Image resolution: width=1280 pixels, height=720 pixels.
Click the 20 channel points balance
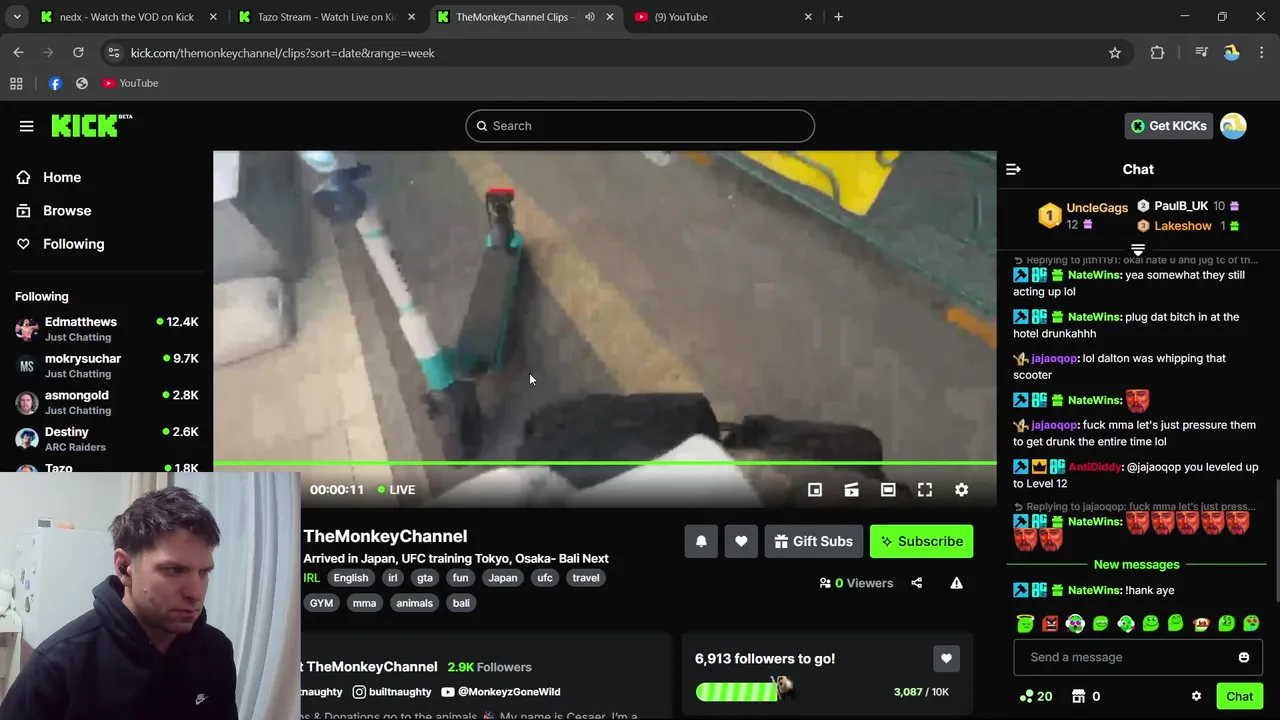click(x=1036, y=696)
